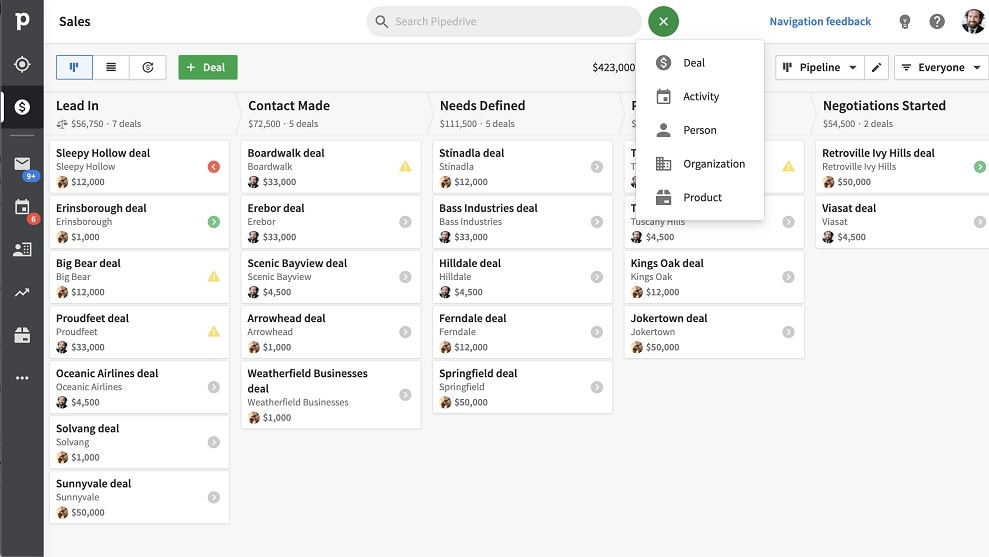Click green activity icon on Retroville Ivy Hills deal
The height and width of the screenshot is (557, 989).
[980, 167]
